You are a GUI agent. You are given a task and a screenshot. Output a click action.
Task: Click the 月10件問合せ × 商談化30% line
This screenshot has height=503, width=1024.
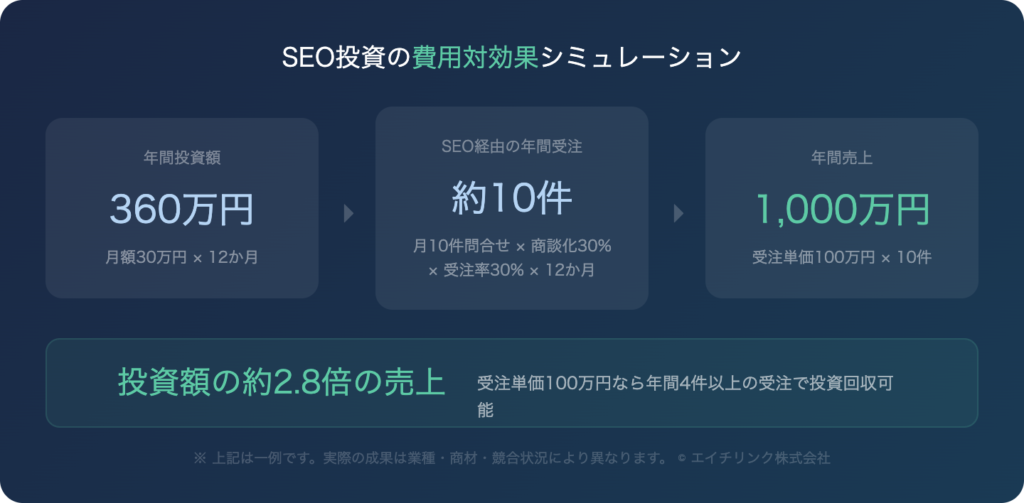[512, 246]
